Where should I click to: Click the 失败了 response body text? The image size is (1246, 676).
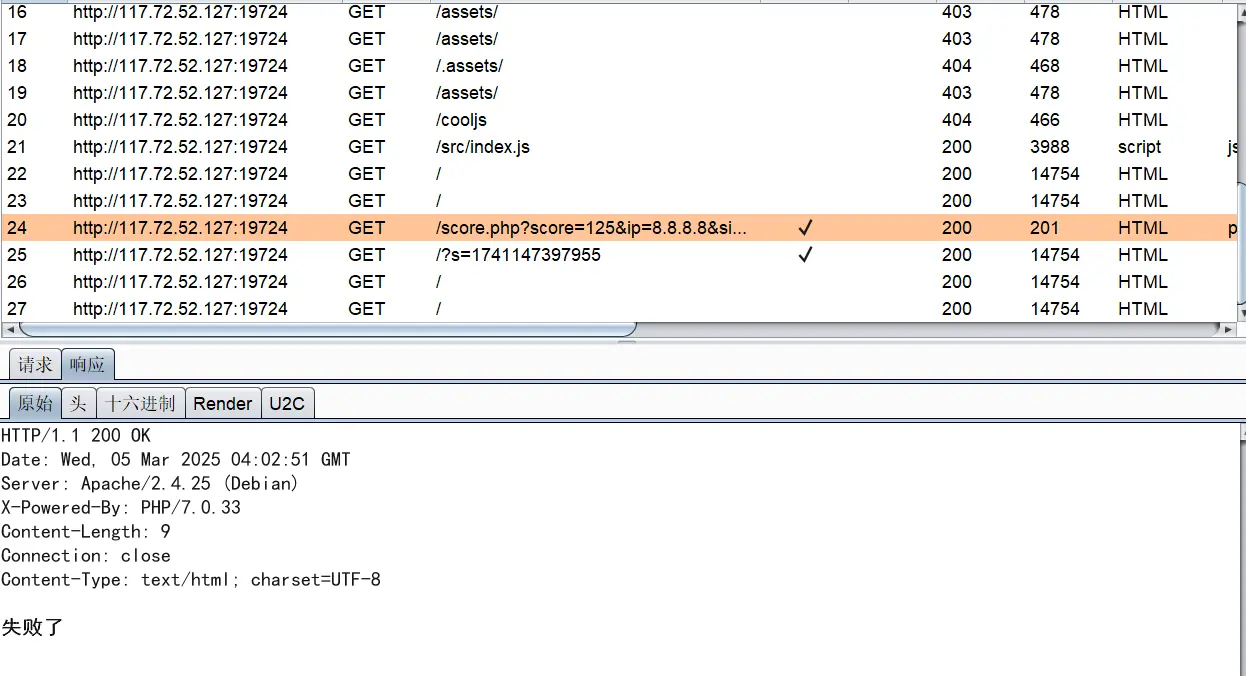[33, 627]
